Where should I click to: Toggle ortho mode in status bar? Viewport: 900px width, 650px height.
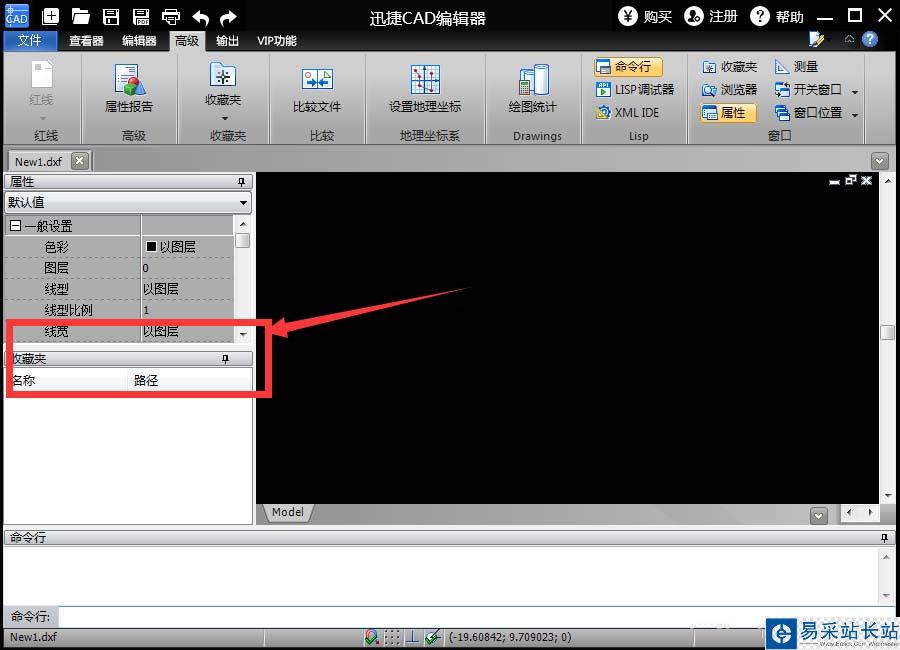pyautogui.click(x=412, y=637)
